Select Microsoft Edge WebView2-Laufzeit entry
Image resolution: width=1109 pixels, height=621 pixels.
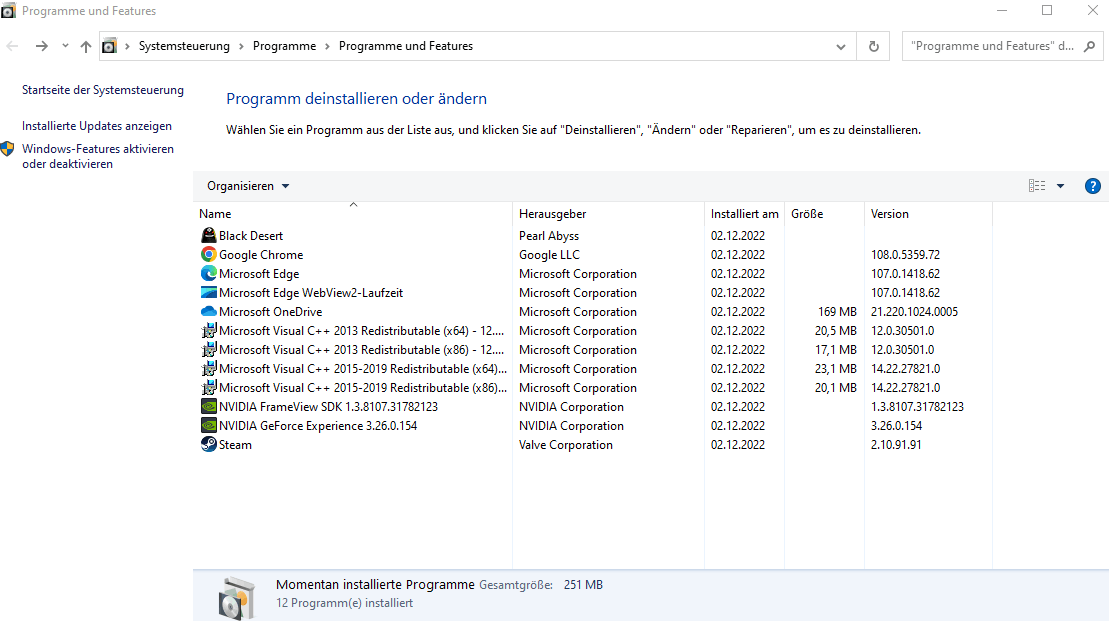pos(310,293)
